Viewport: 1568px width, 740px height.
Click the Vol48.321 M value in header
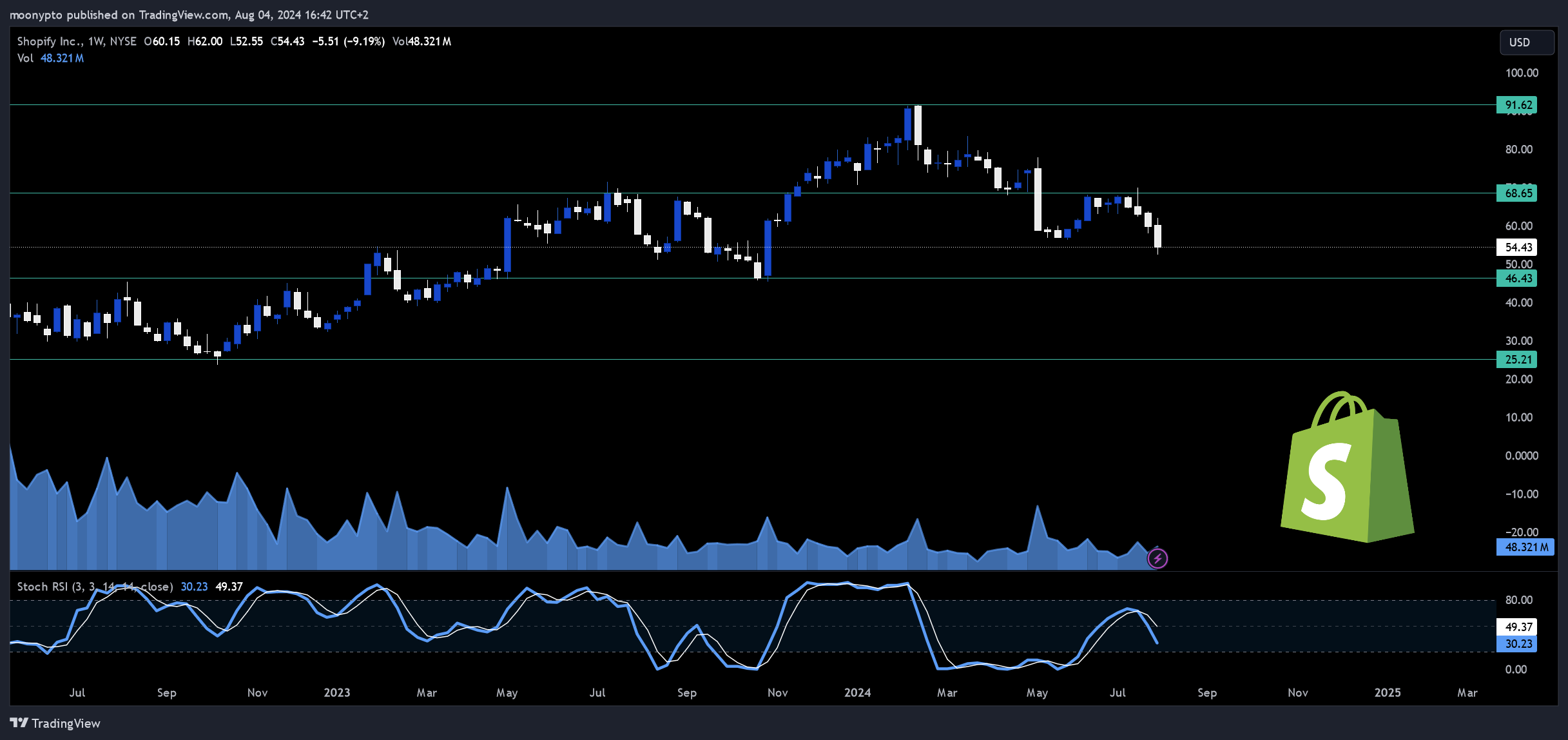(421, 41)
